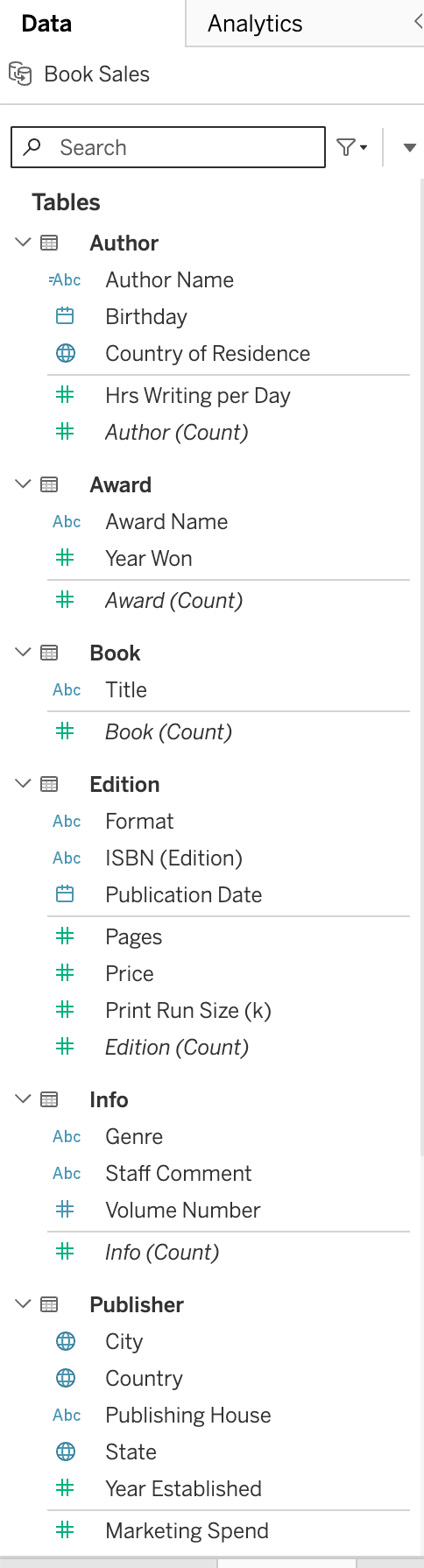
Task: Open the data pane options dropdown arrow
Action: pyautogui.click(x=409, y=148)
